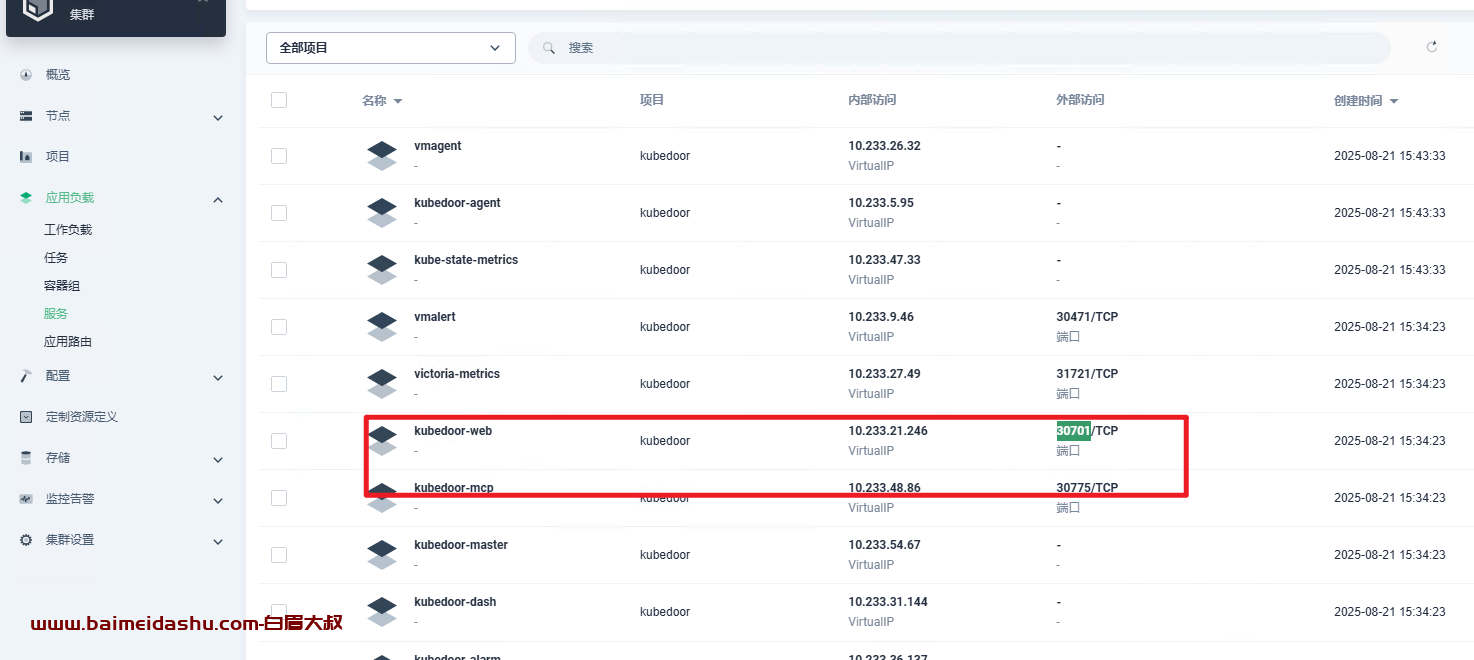Viewport: 1474px width, 660px height.
Task: Click the 30471/TCP external port value
Action: tap(1087, 317)
